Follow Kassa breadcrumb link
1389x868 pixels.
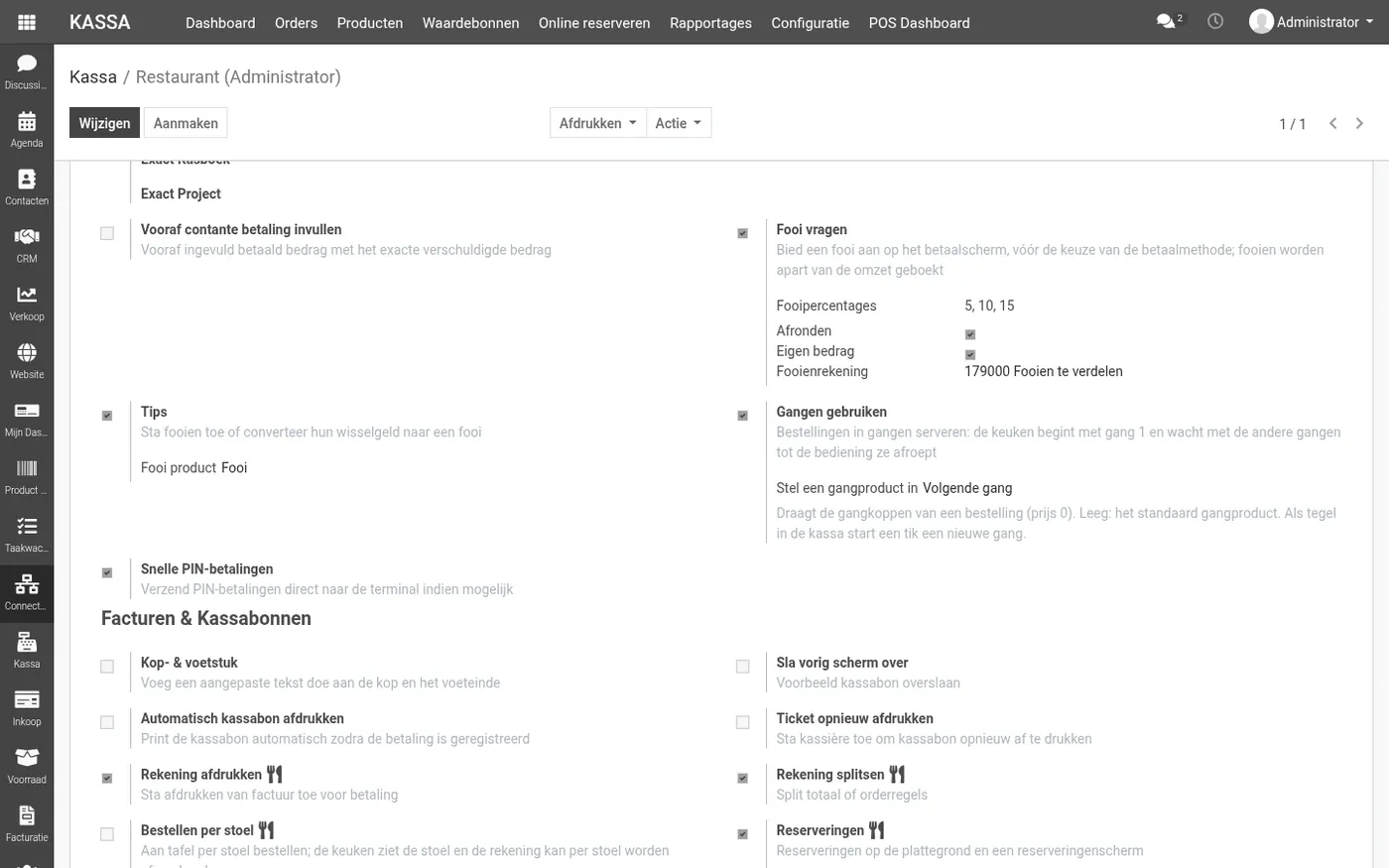(93, 76)
